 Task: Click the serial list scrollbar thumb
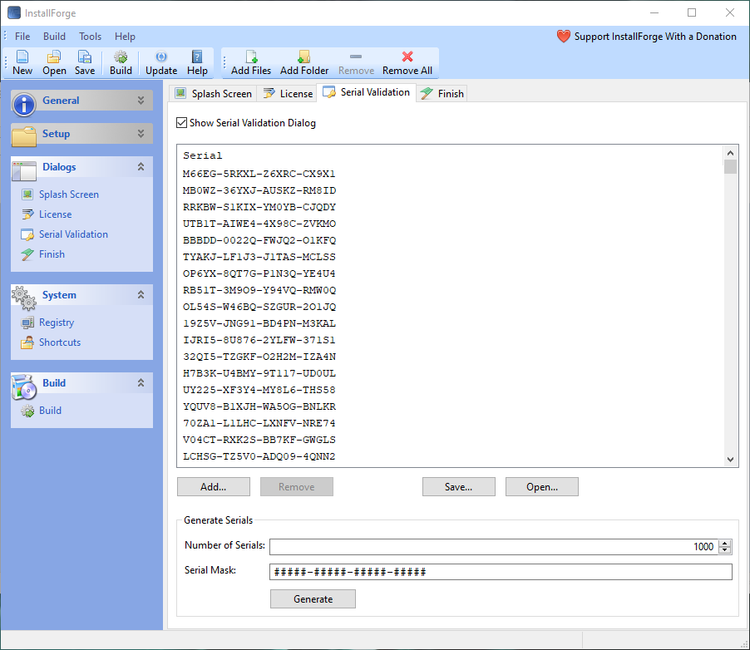coord(730,167)
